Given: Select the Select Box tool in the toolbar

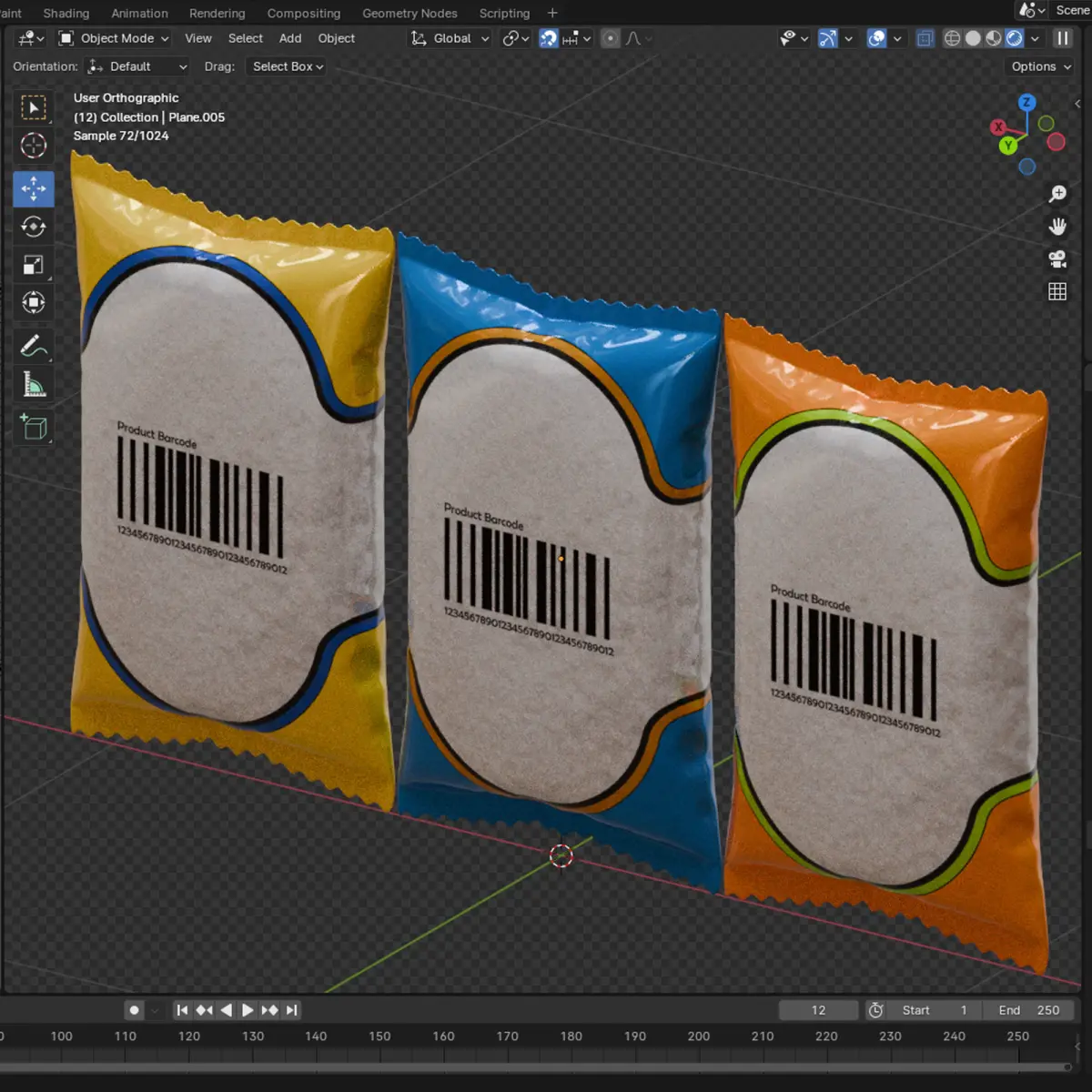Looking at the screenshot, I should 34,108.
